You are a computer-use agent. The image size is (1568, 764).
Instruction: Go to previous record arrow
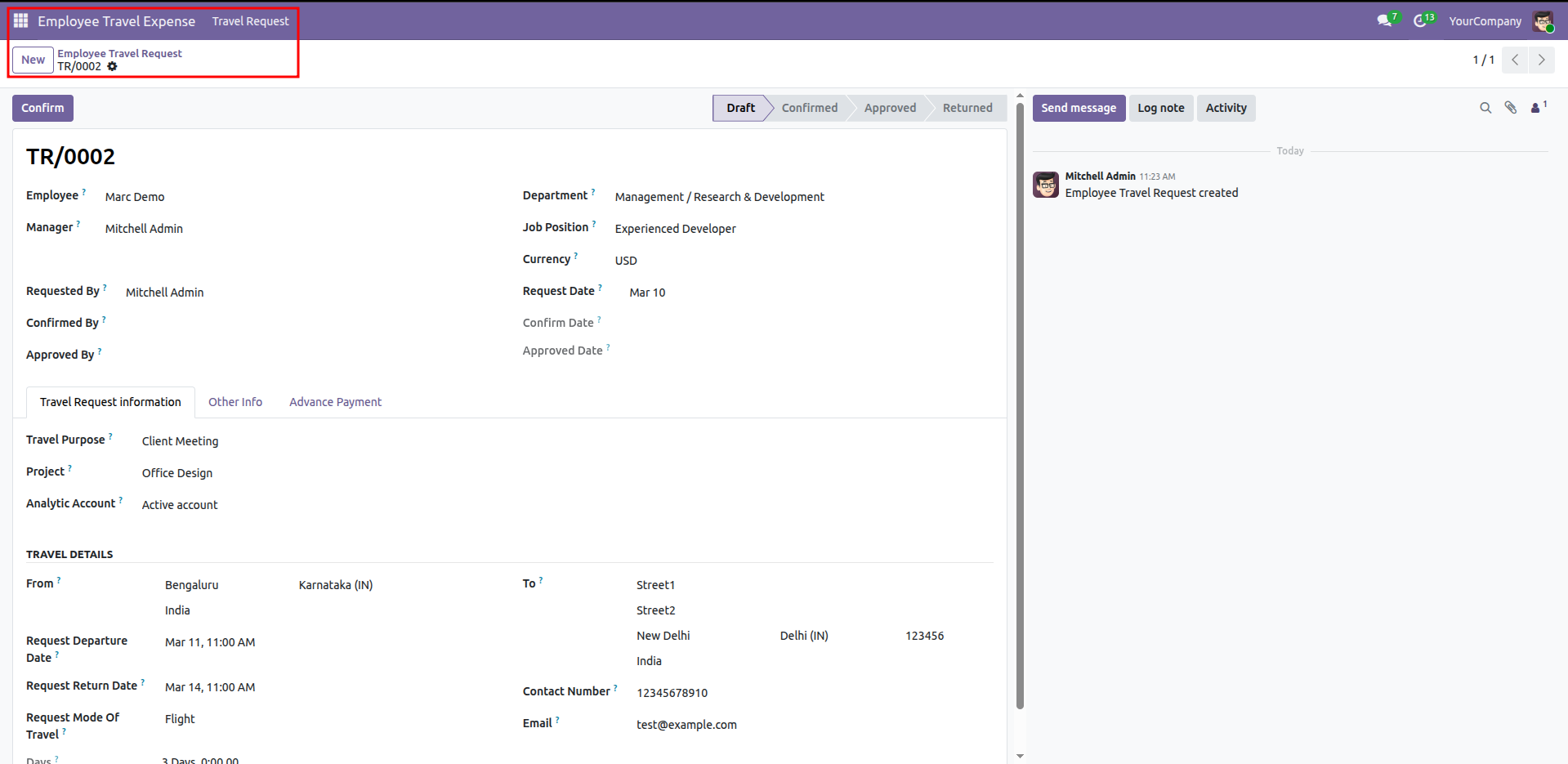click(1515, 60)
